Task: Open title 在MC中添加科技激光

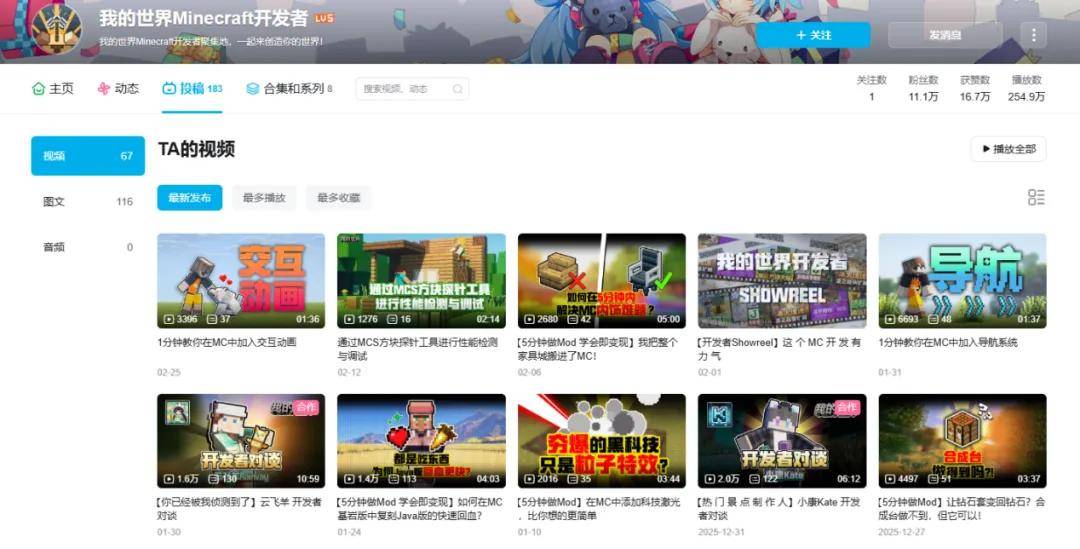Action: [599, 509]
